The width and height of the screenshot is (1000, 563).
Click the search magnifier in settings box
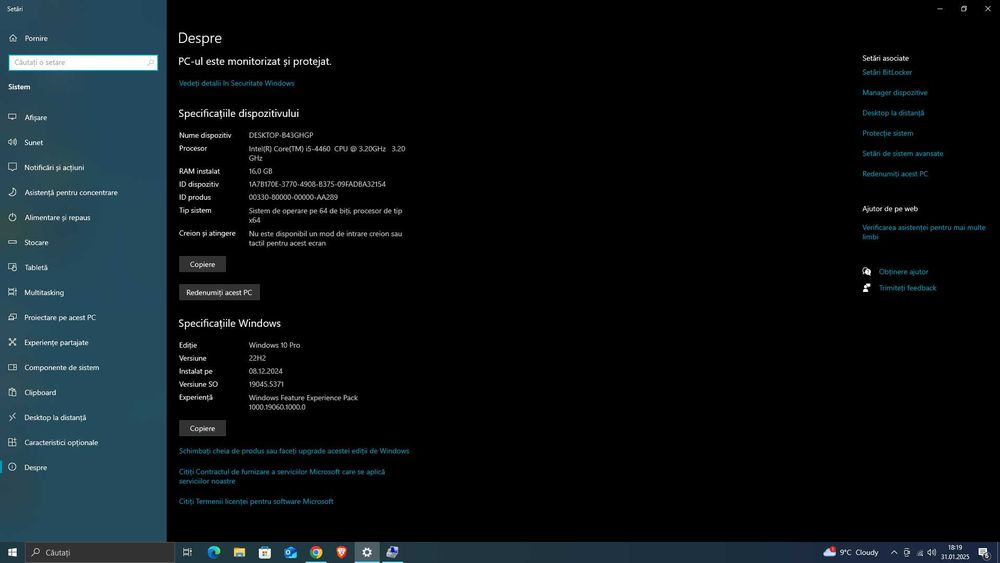tap(151, 62)
